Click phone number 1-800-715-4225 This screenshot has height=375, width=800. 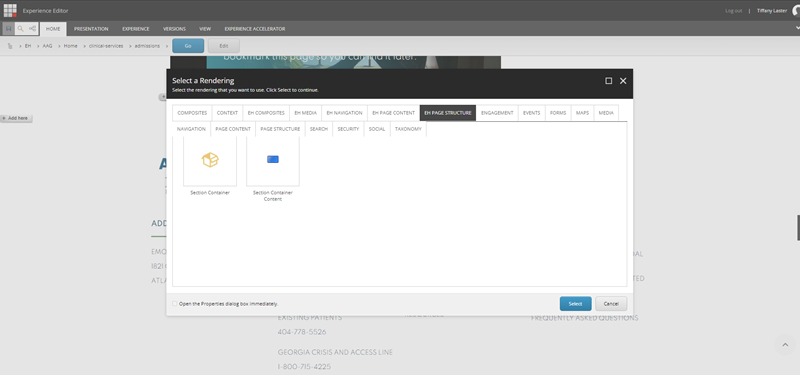pos(304,367)
